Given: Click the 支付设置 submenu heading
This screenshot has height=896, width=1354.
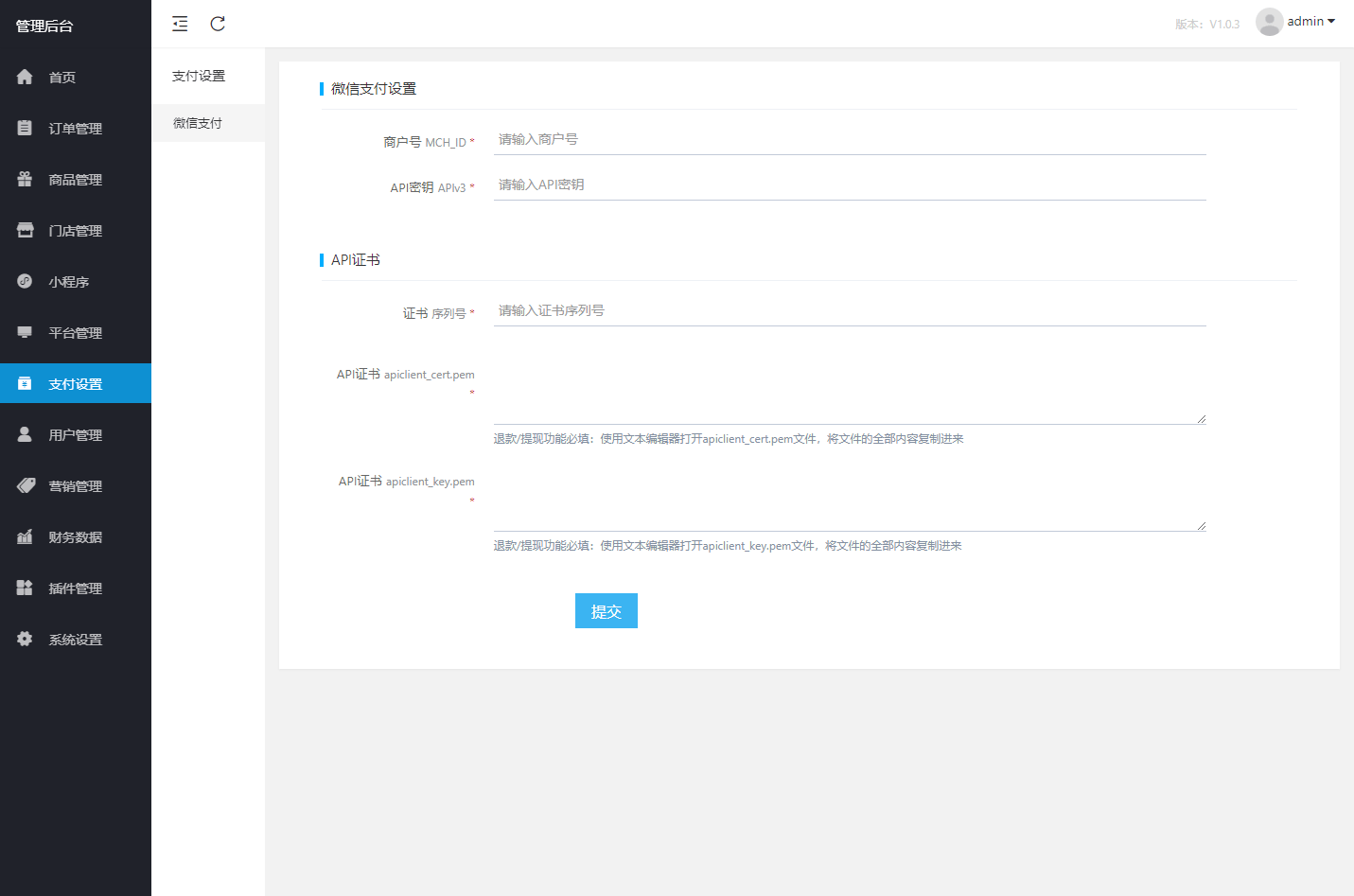Looking at the screenshot, I should point(199,76).
